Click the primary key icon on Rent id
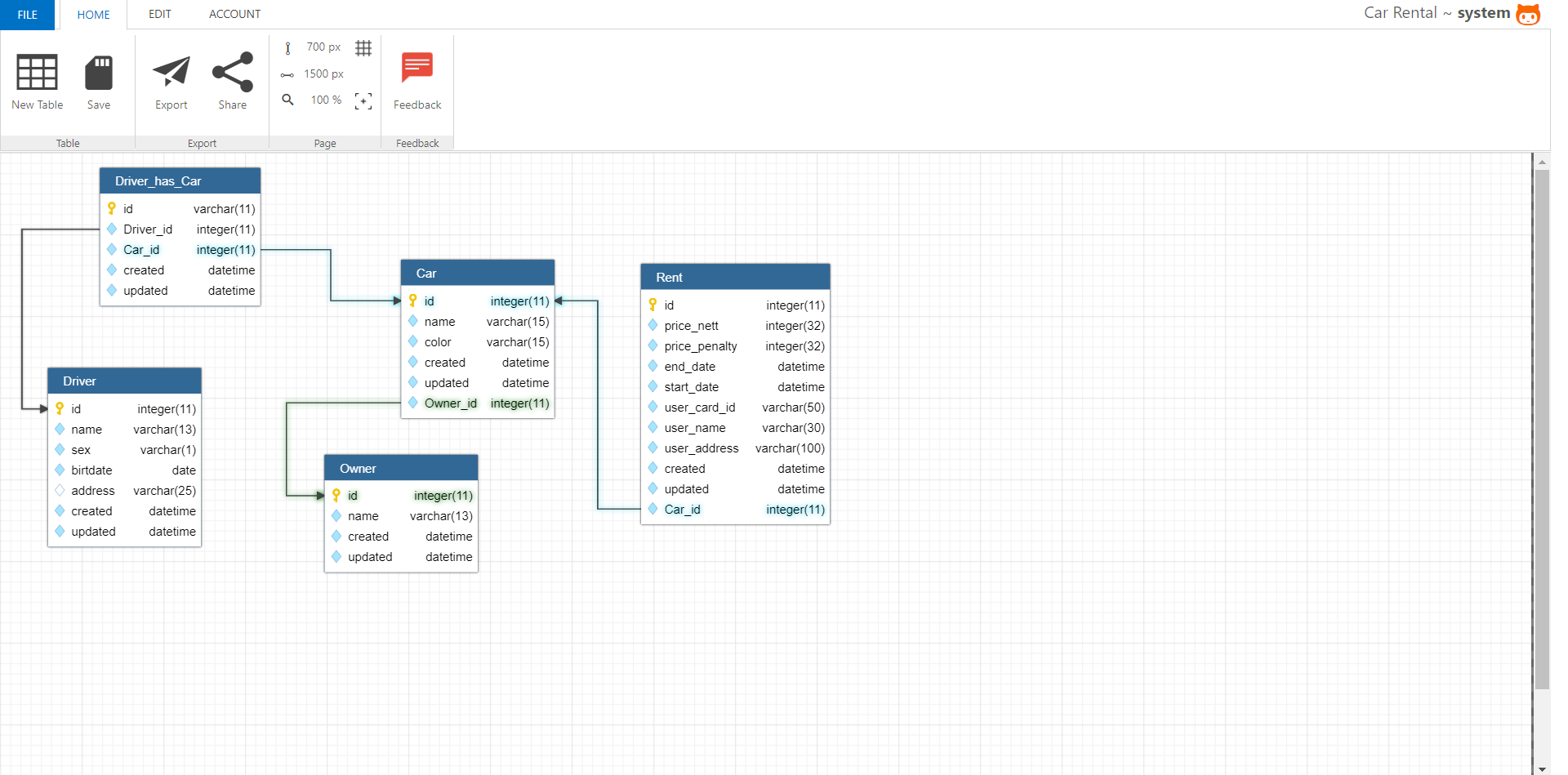 click(653, 305)
